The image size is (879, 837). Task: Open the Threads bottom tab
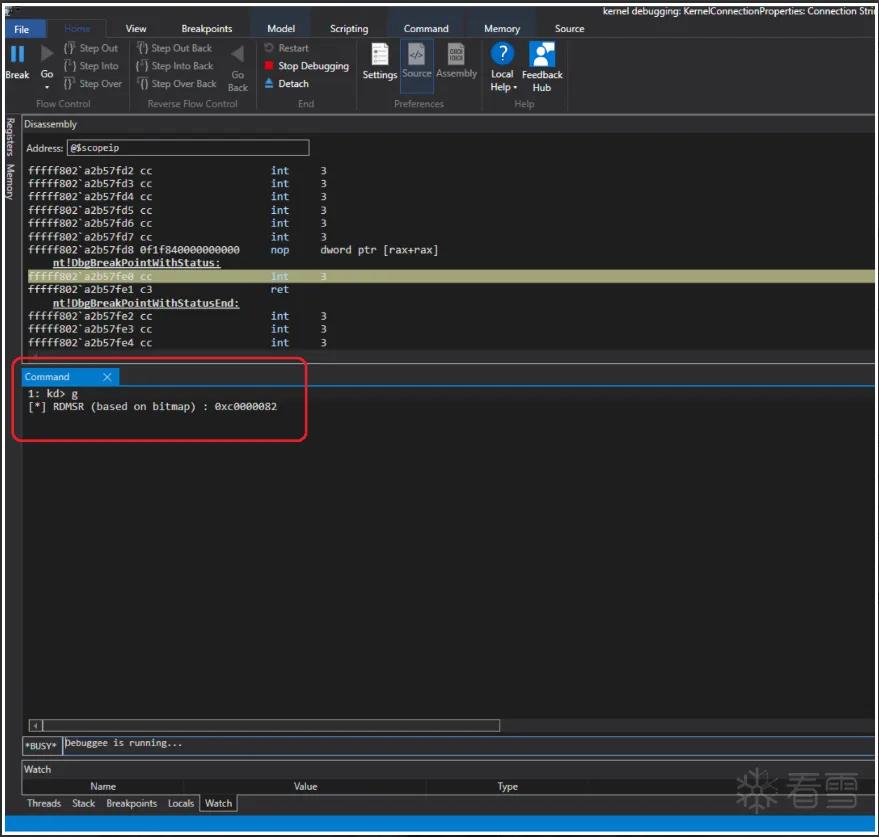pos(44,803)
